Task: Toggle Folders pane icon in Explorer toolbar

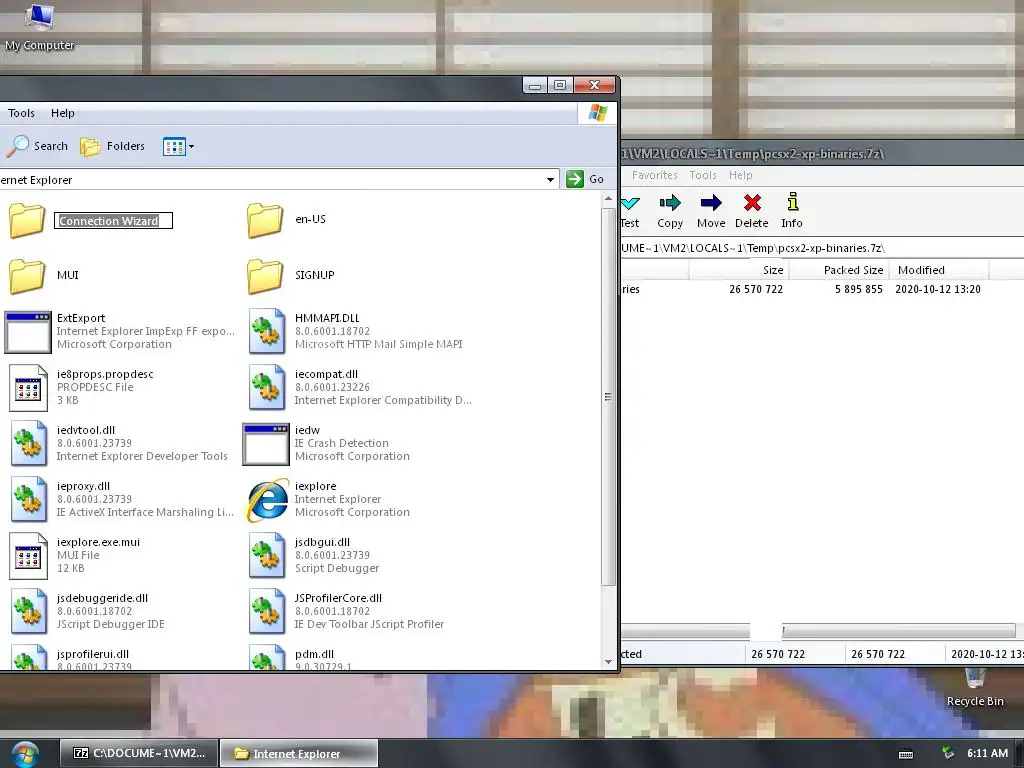Action: pos(90,146)
